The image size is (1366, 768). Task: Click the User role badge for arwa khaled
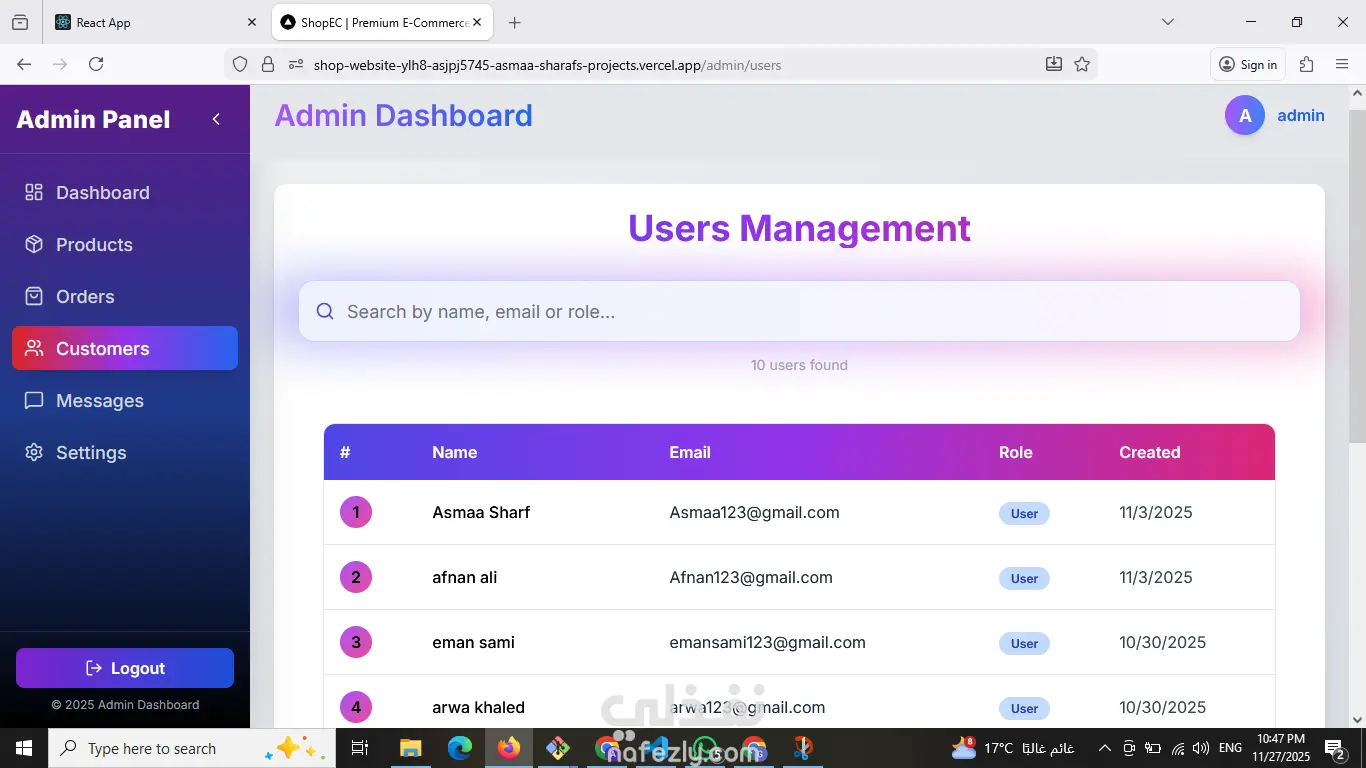click(1024, 709)
